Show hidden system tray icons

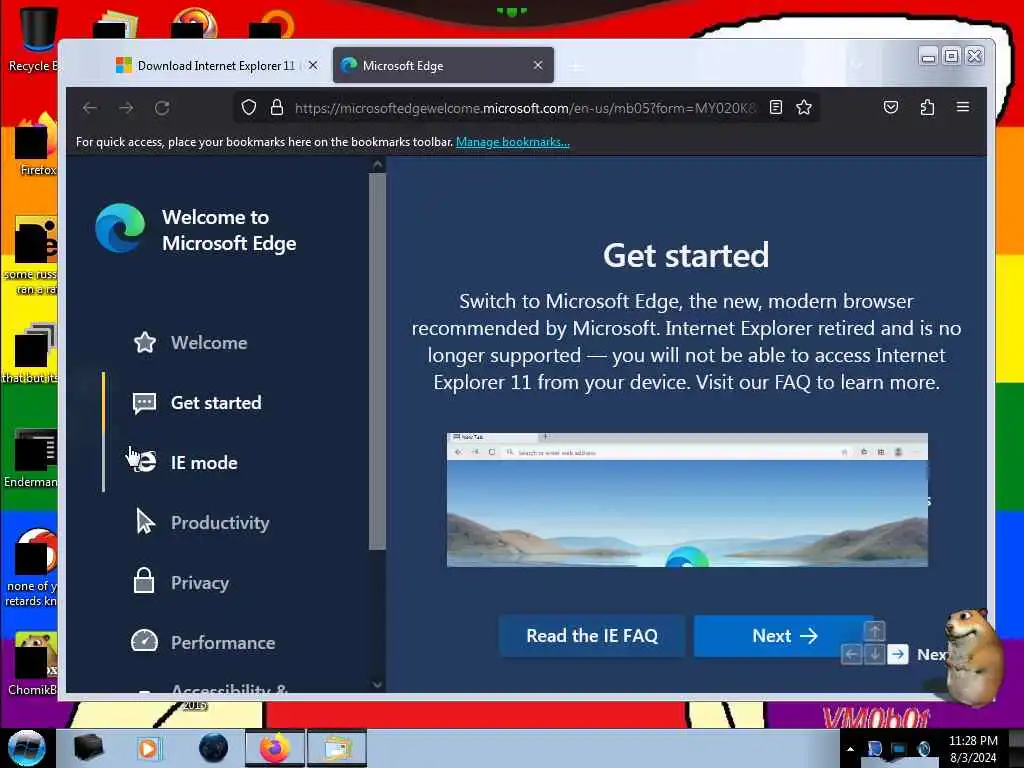pos(850,749)
